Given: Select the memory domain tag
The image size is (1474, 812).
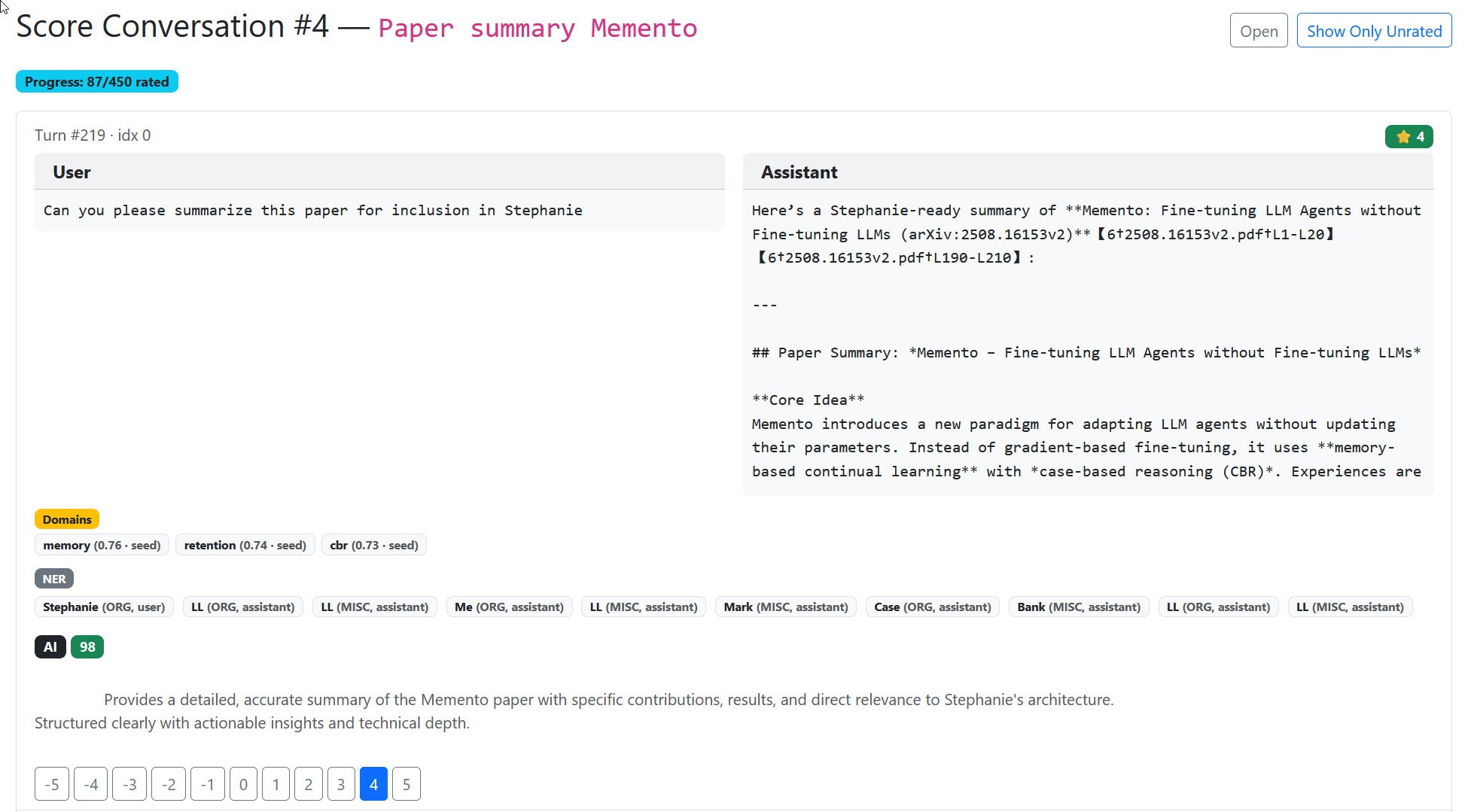Looking at the screenshot, I should (102, 545).
